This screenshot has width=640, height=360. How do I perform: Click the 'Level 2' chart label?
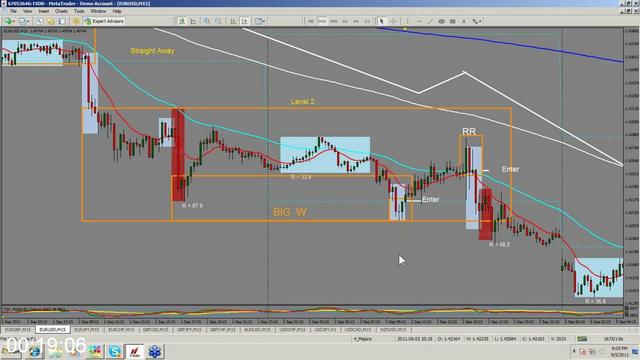coord(302,102)
